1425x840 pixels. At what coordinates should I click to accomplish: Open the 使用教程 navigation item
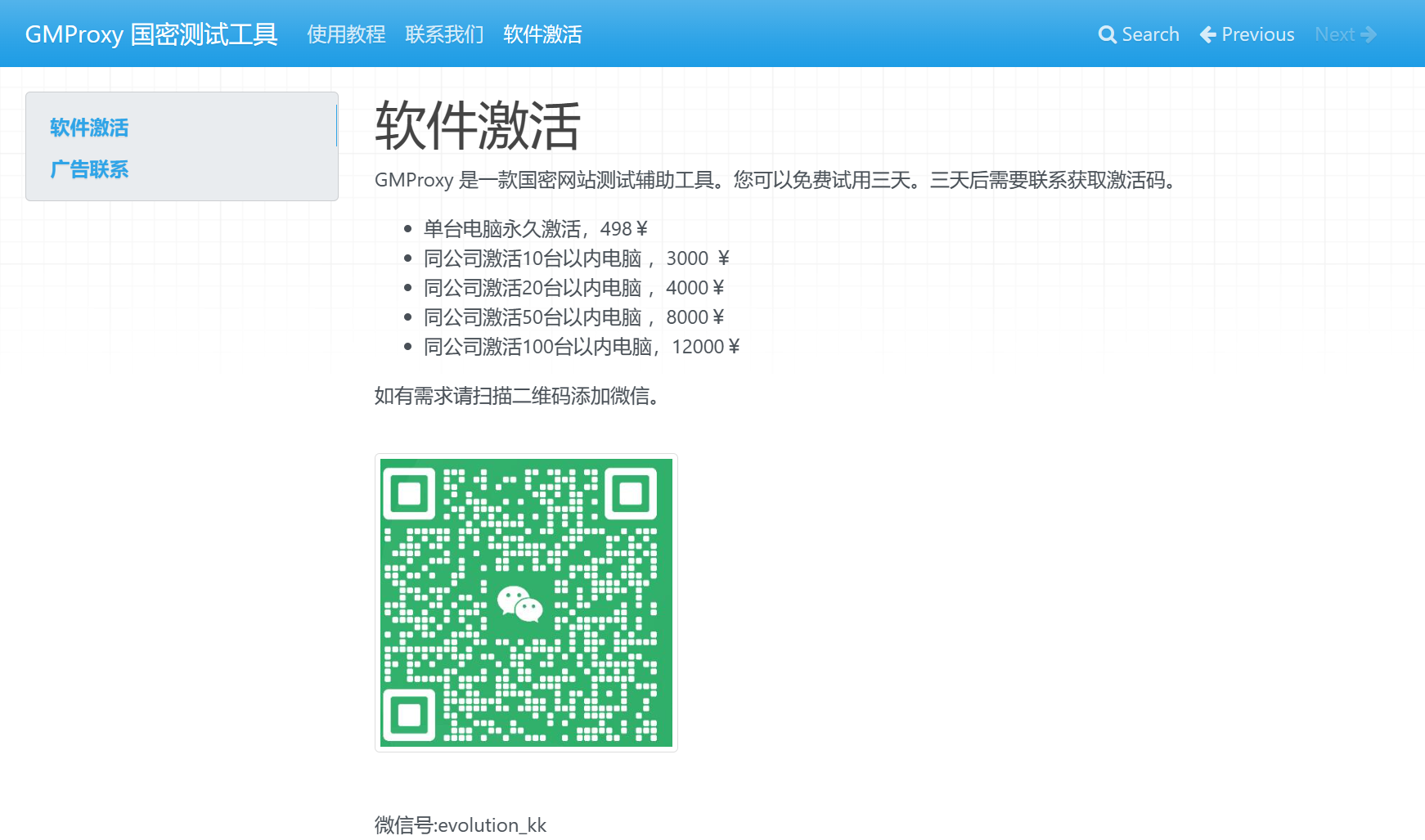point(346,34)
